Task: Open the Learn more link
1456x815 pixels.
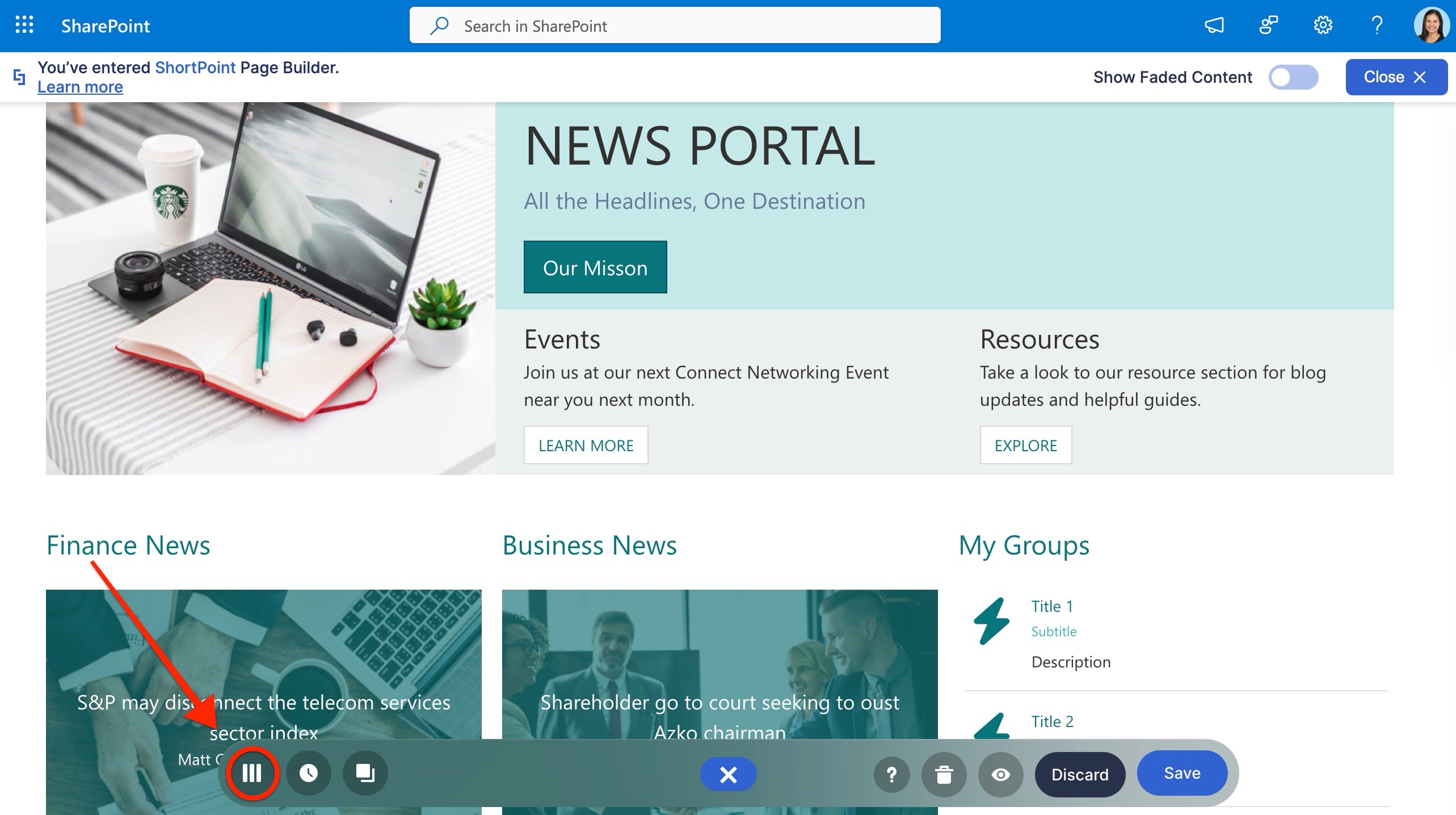Action: coord(80,87)
